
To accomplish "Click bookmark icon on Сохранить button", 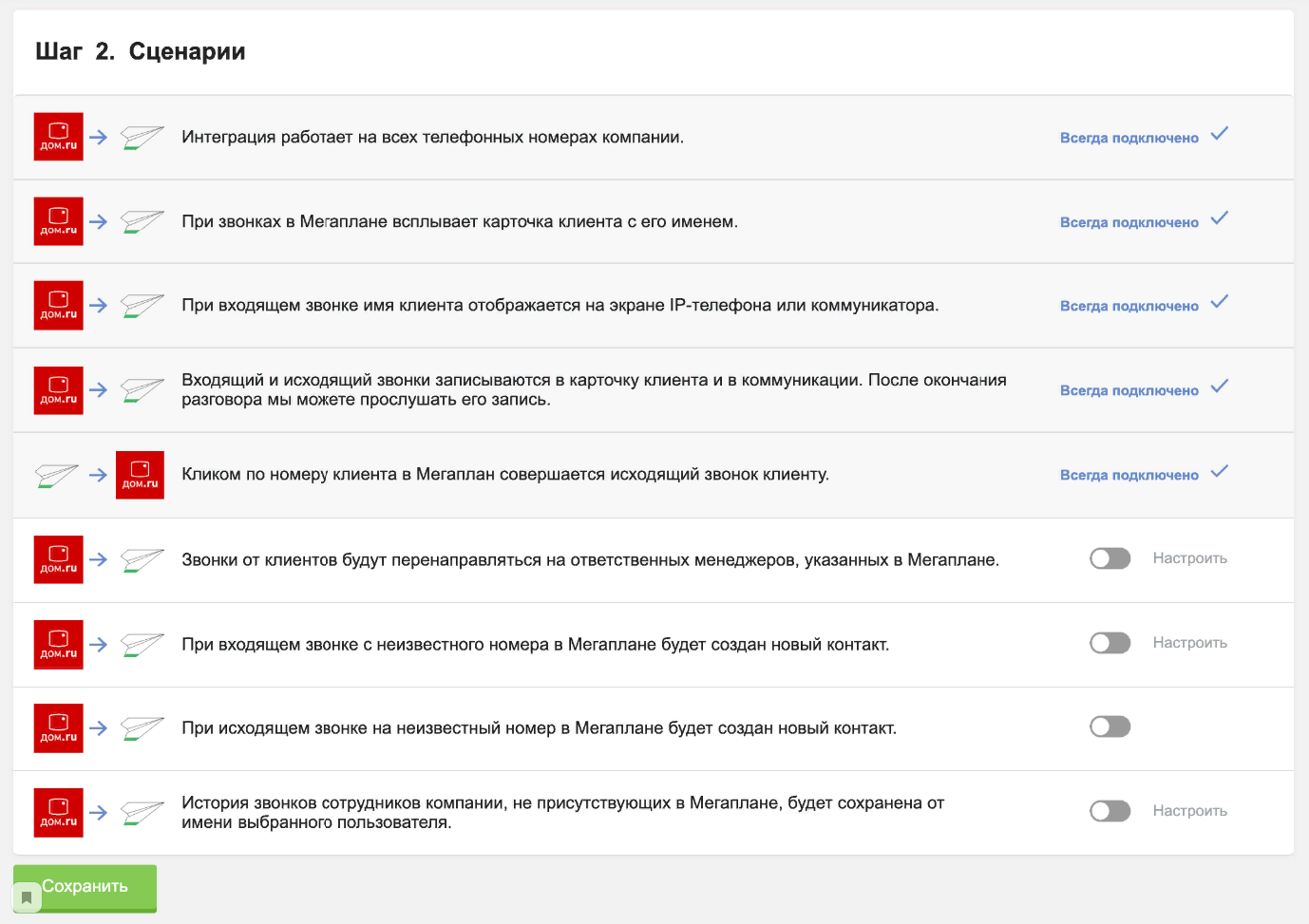I will pos(27,897).
